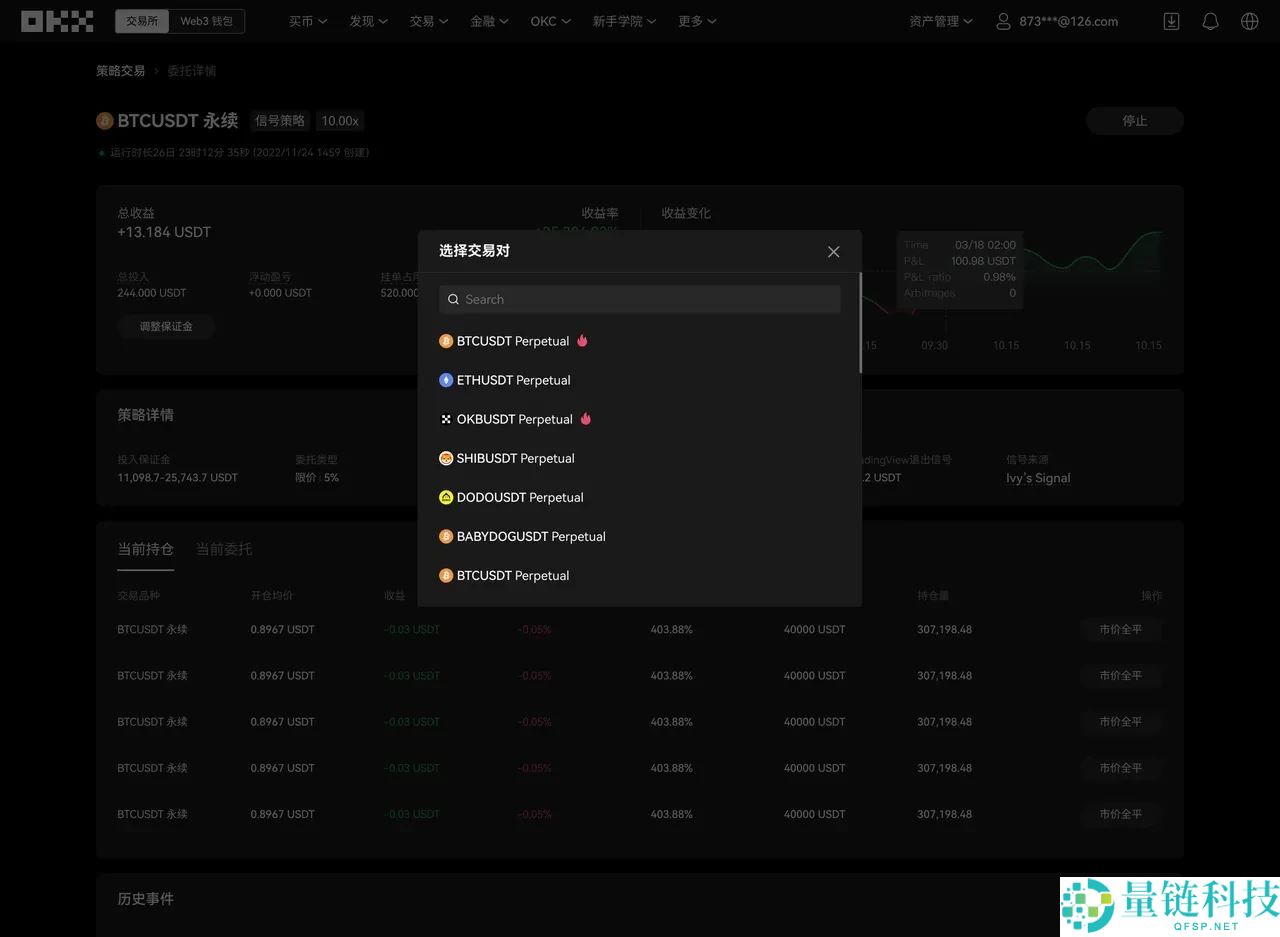Viewport: 1280px width, 937px height.
Task: Switch to the 当前委托 tab
Action: click(224, 549)
